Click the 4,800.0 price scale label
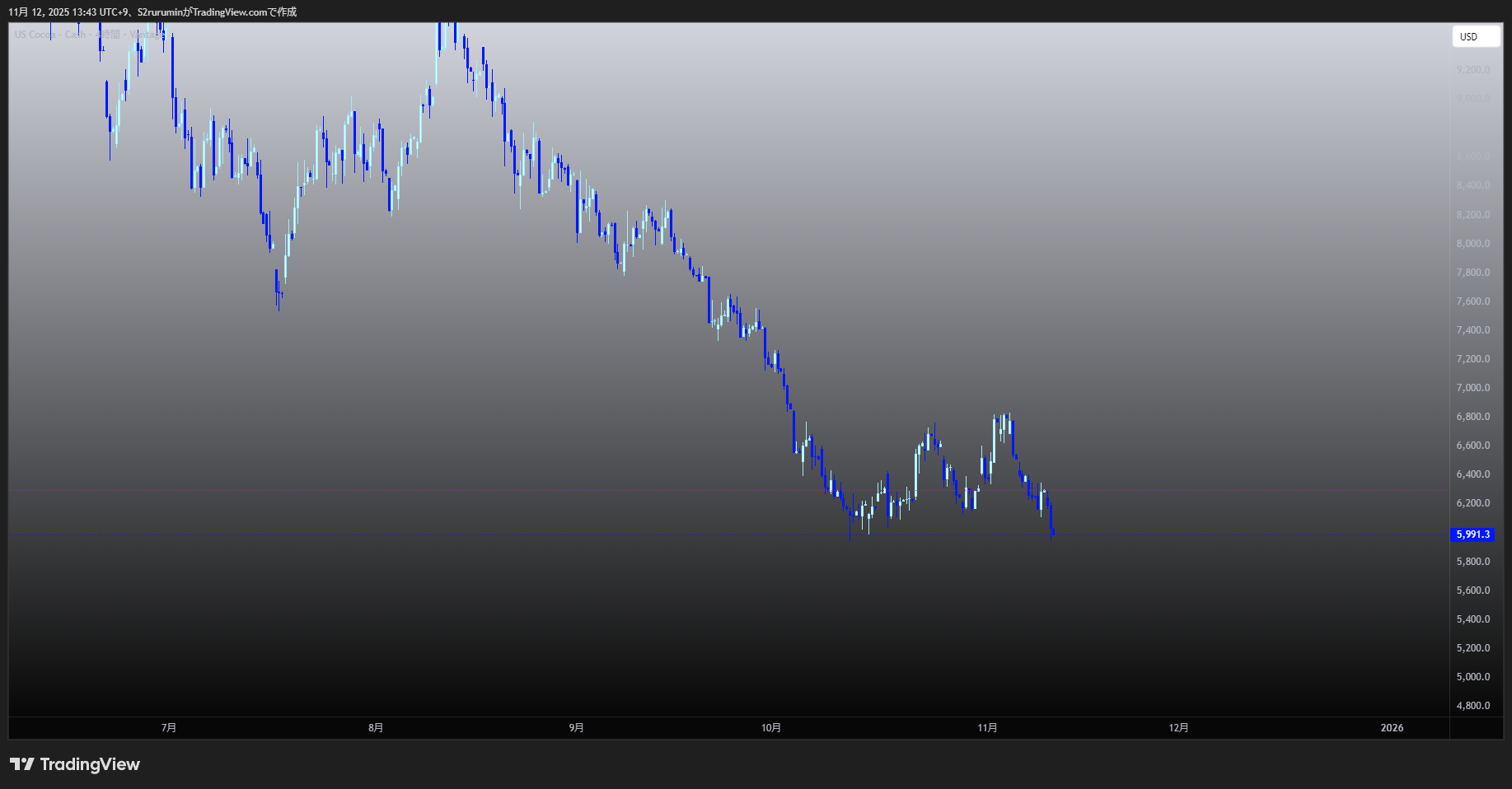Viewport: 1512px width, 789px height. click(1473, 706)
